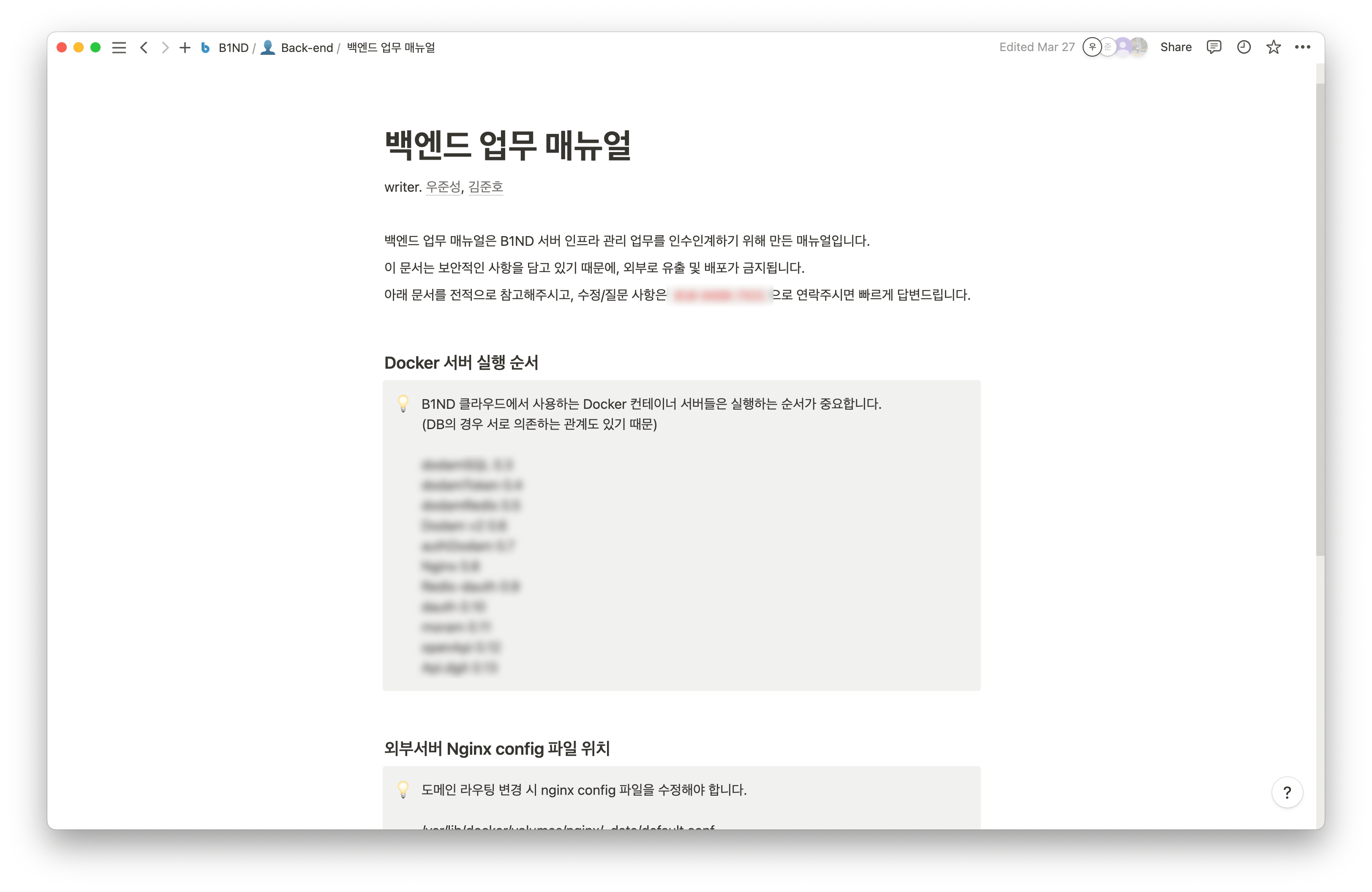The width and height of the screenshot is (1372, 892).
Task: Click the lightbulb icon in Nginx callout
Action: (403, 789)
